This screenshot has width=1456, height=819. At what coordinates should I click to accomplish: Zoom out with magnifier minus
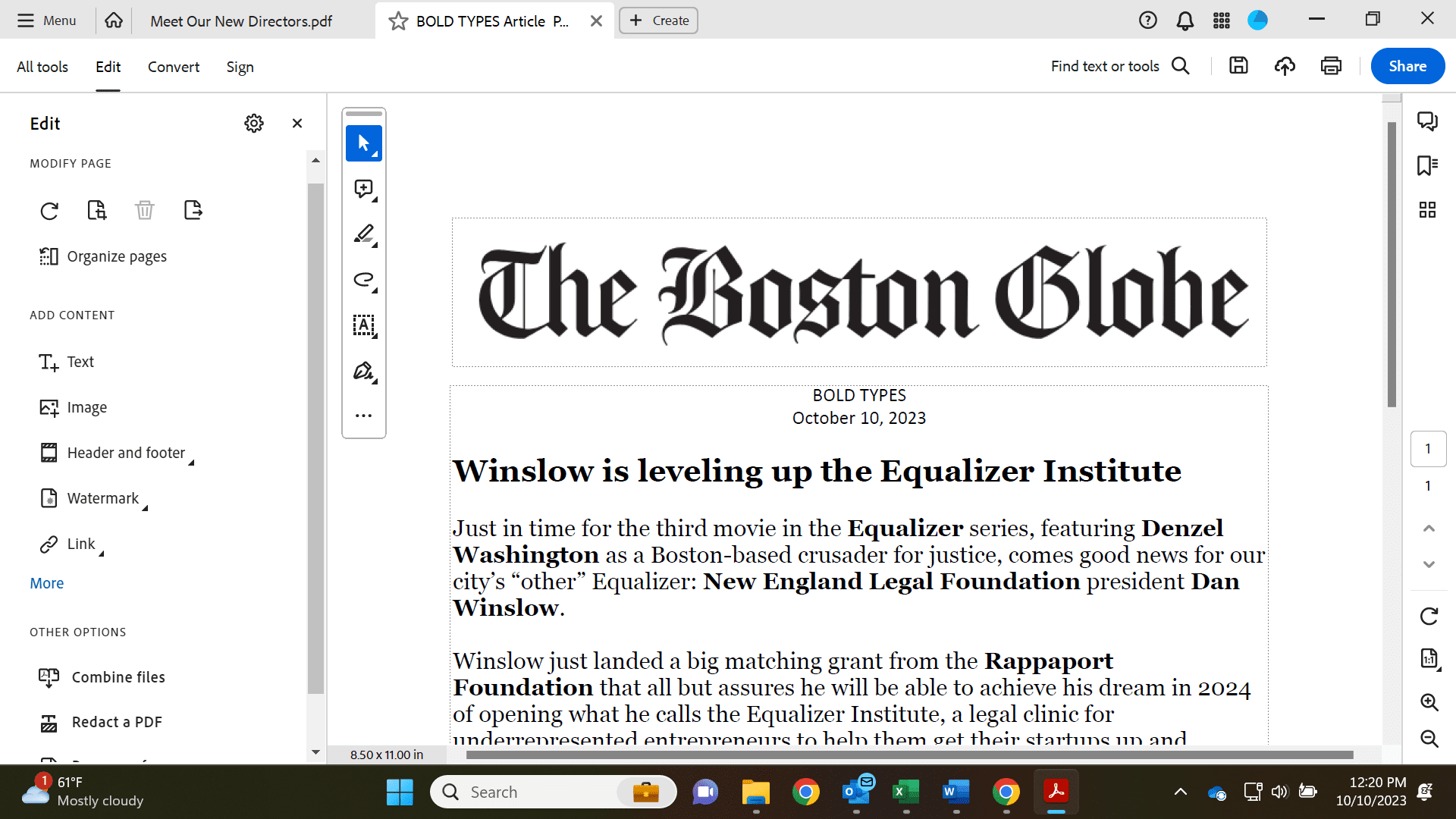(1429, 739)
